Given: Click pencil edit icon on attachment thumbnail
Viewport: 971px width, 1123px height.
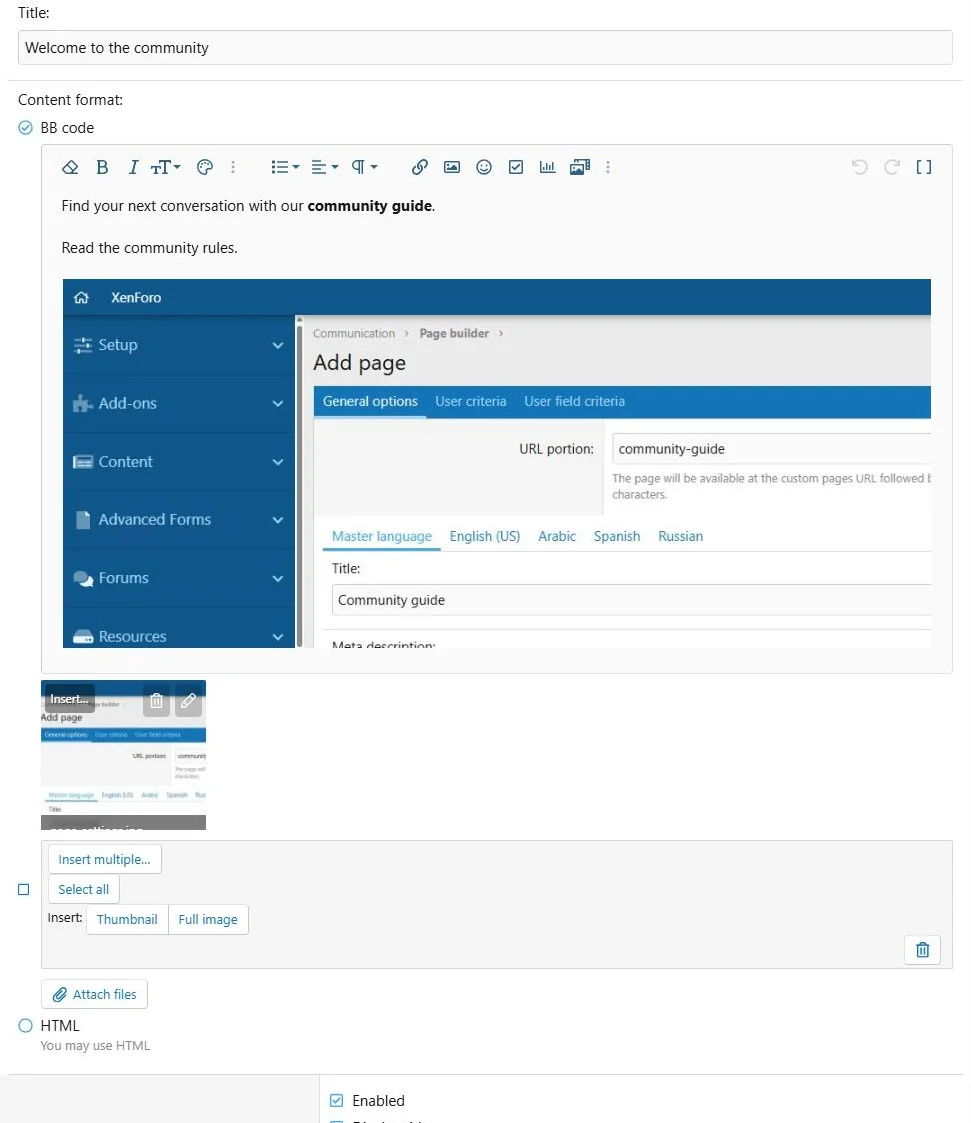Looking at the screenshot, I should click(x=188, y=700).
